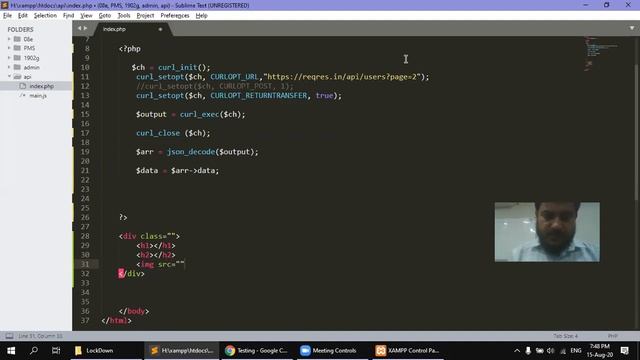This screenshot has height=360, width=640.
Task: Click the volume tray icon
Action: 551,351
